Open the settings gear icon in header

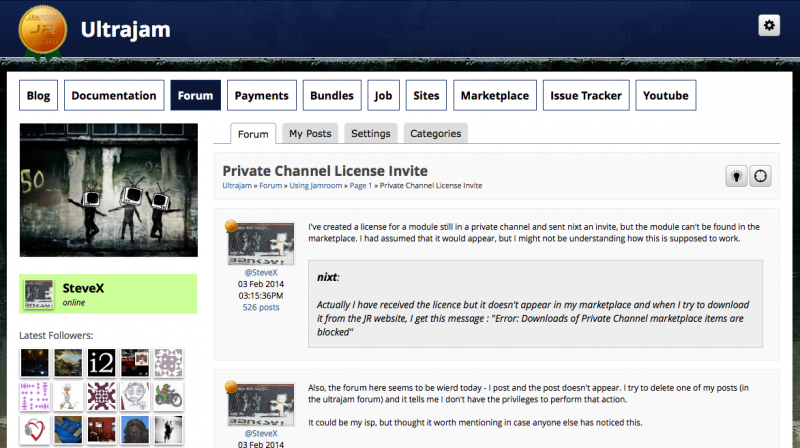(x=769, y=25)
